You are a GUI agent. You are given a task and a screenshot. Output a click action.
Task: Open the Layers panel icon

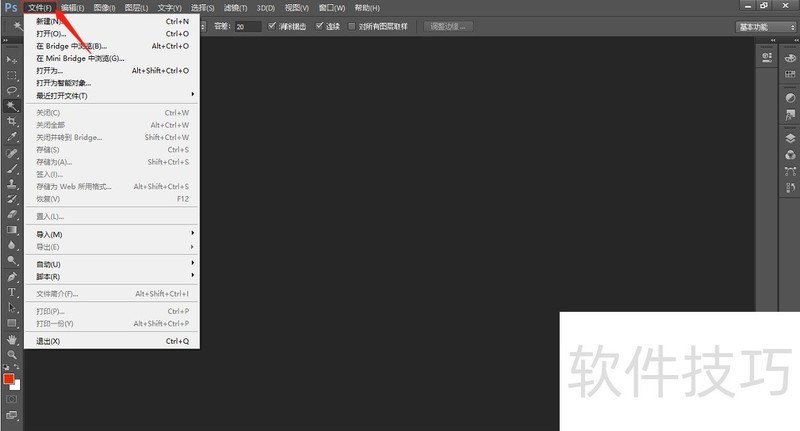pos(790,138)
